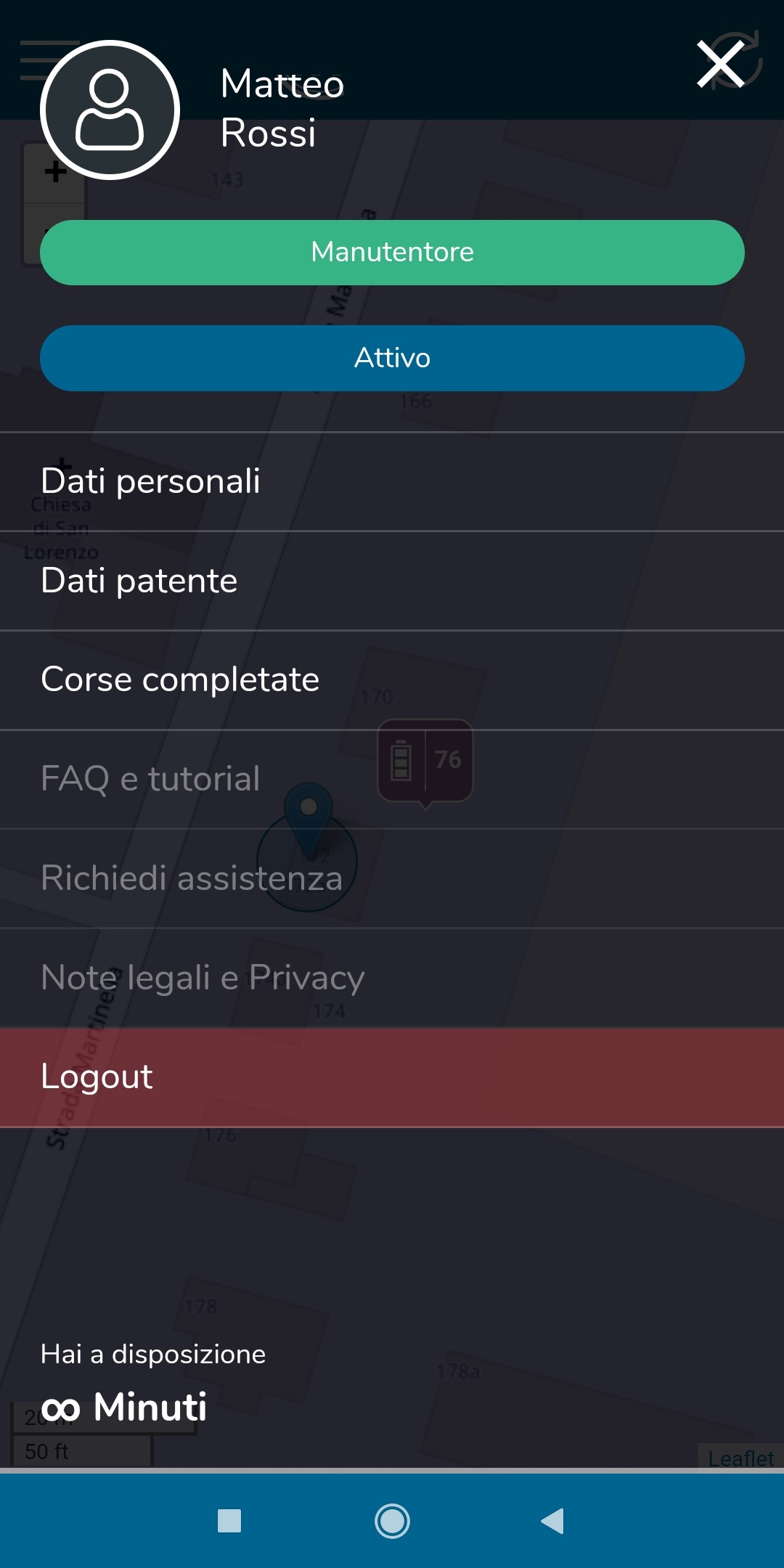Open the Leaflet attribution link

tap(740, 1458)
